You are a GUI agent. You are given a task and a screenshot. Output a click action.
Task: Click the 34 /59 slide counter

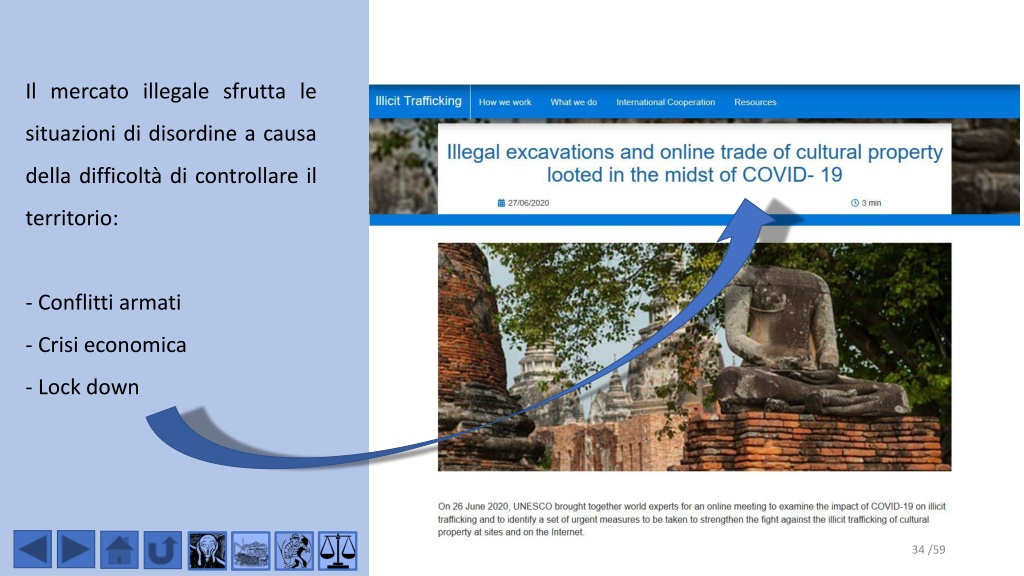click(x=928, y=550)
